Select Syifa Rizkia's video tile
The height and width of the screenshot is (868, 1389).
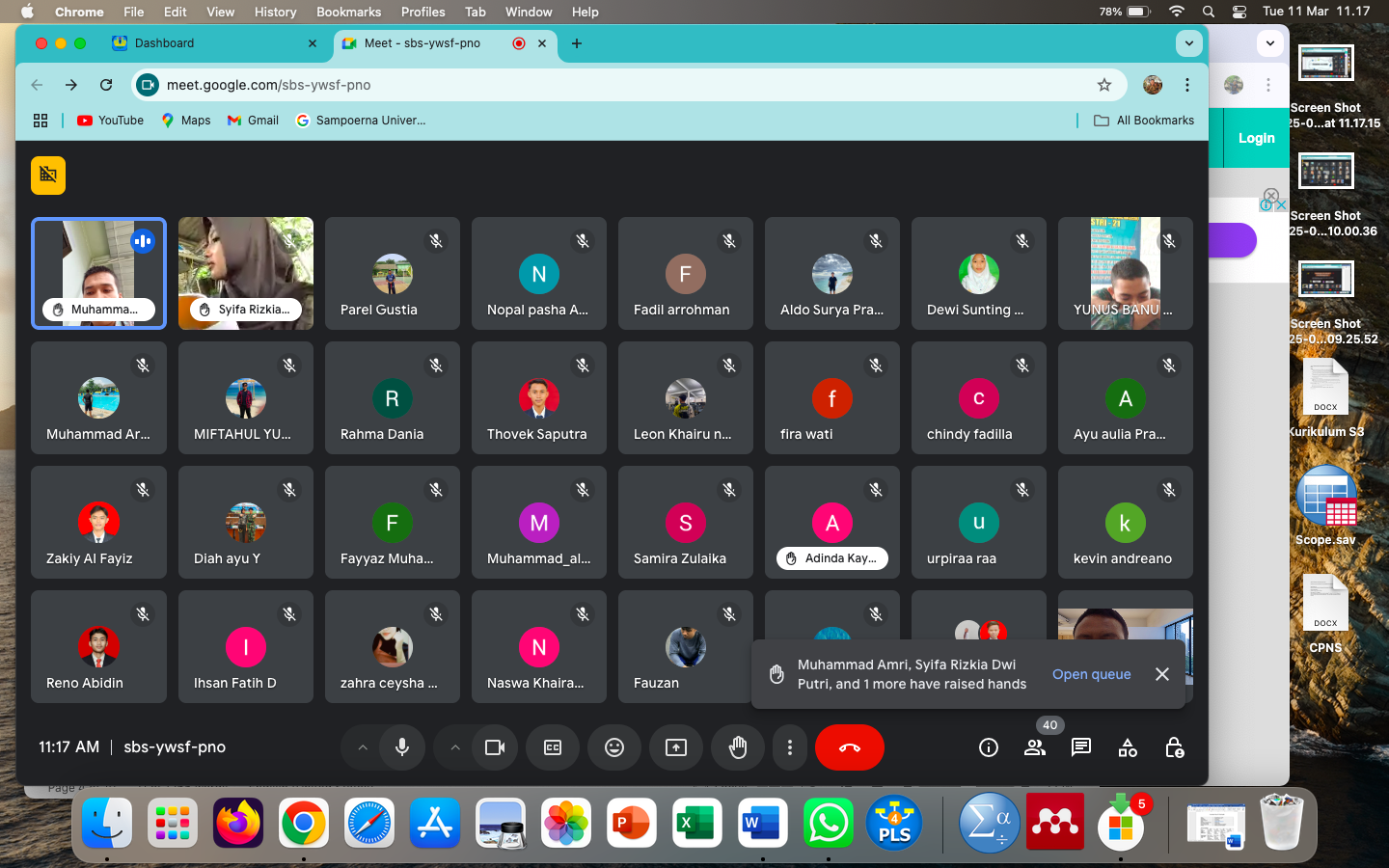[x=246, y=273]
